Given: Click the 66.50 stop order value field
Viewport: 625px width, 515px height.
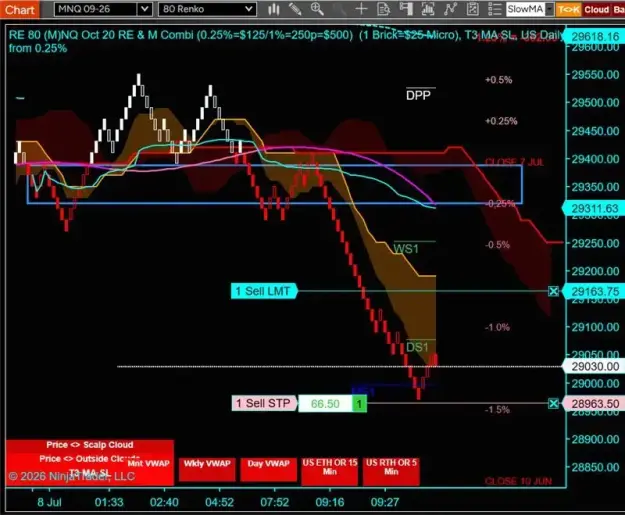Looking at the screenshot, I should pos(325,404).
